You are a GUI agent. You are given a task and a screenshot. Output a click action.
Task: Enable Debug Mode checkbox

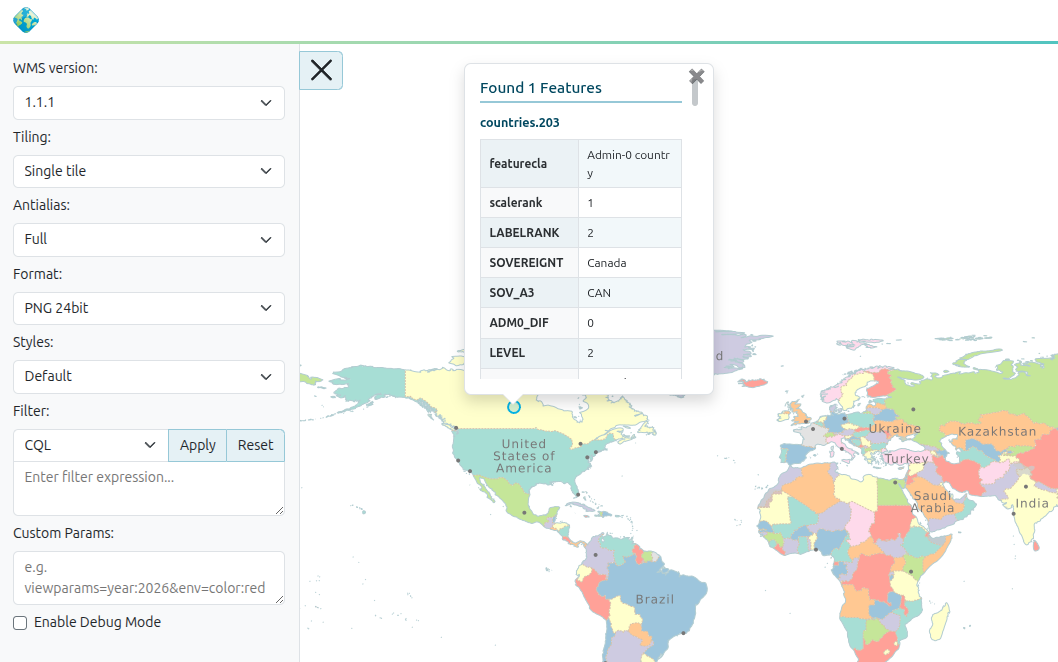pos(20,623)
